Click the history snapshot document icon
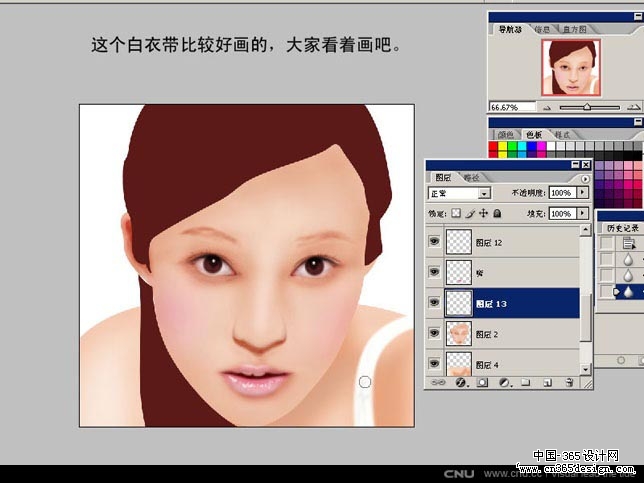 tap(628, 243)
